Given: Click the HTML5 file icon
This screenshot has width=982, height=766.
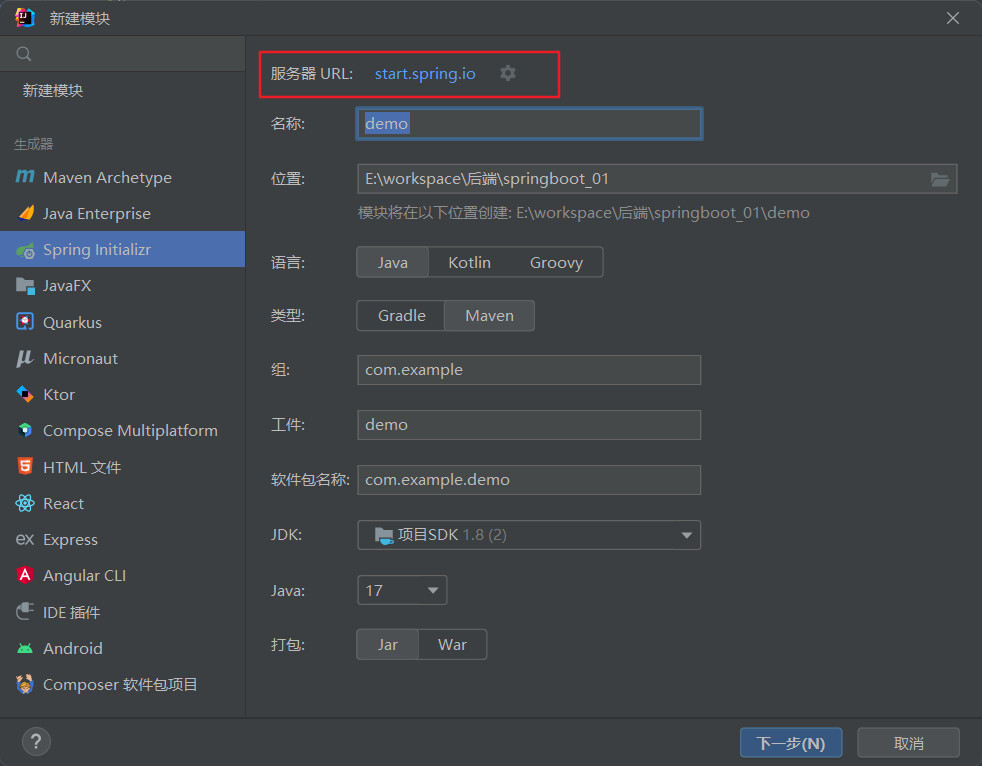Looking at the screenshot, I should click(25, 467).
